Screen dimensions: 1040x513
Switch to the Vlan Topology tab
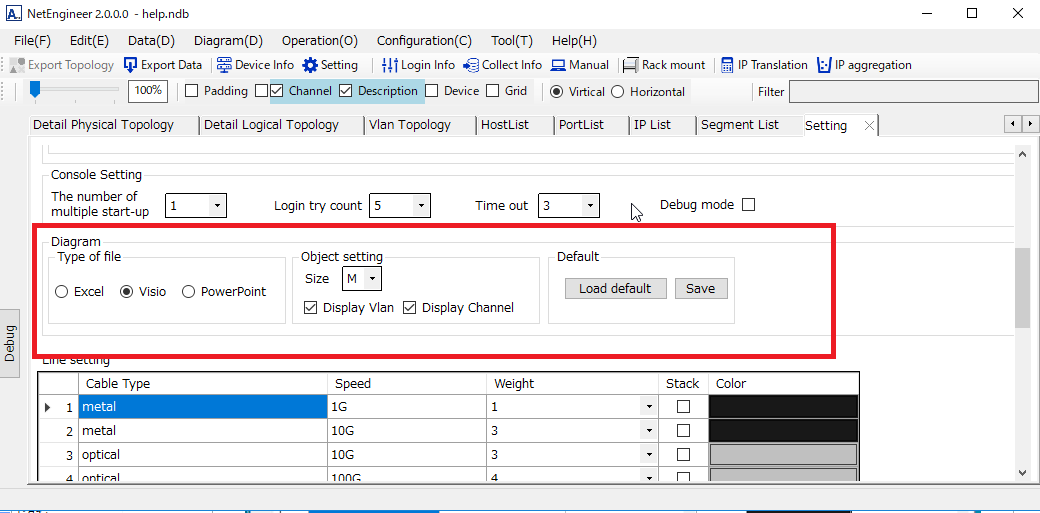pyautogui.click(x=409, y=125)
